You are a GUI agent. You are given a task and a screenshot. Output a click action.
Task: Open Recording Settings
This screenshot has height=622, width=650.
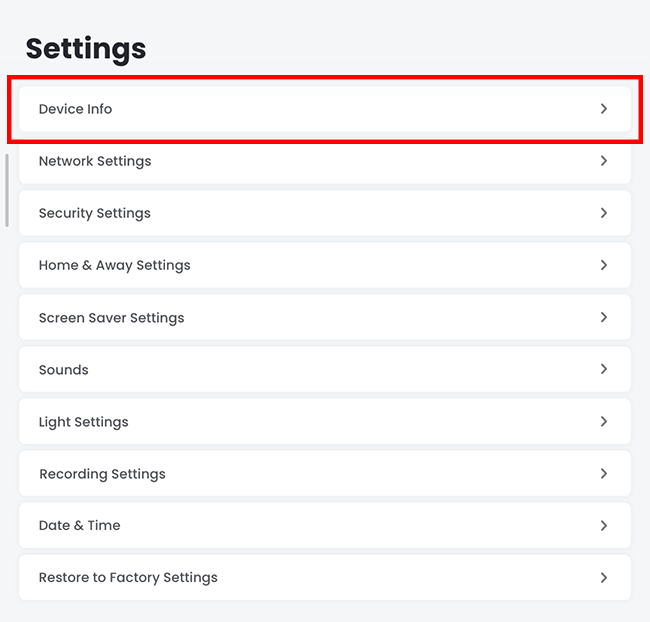[x=102, y=474]
